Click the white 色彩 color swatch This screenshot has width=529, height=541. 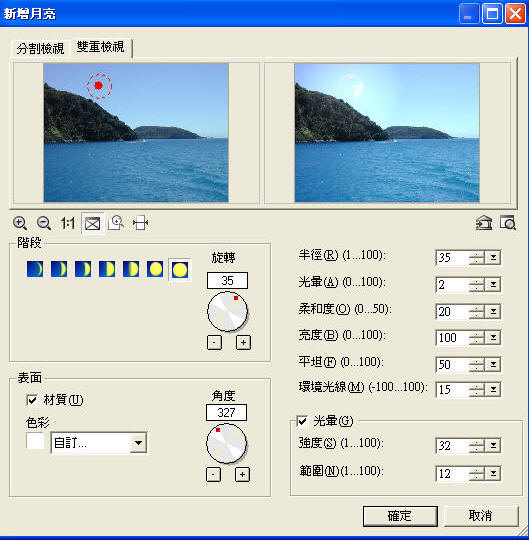click(35, 441)
